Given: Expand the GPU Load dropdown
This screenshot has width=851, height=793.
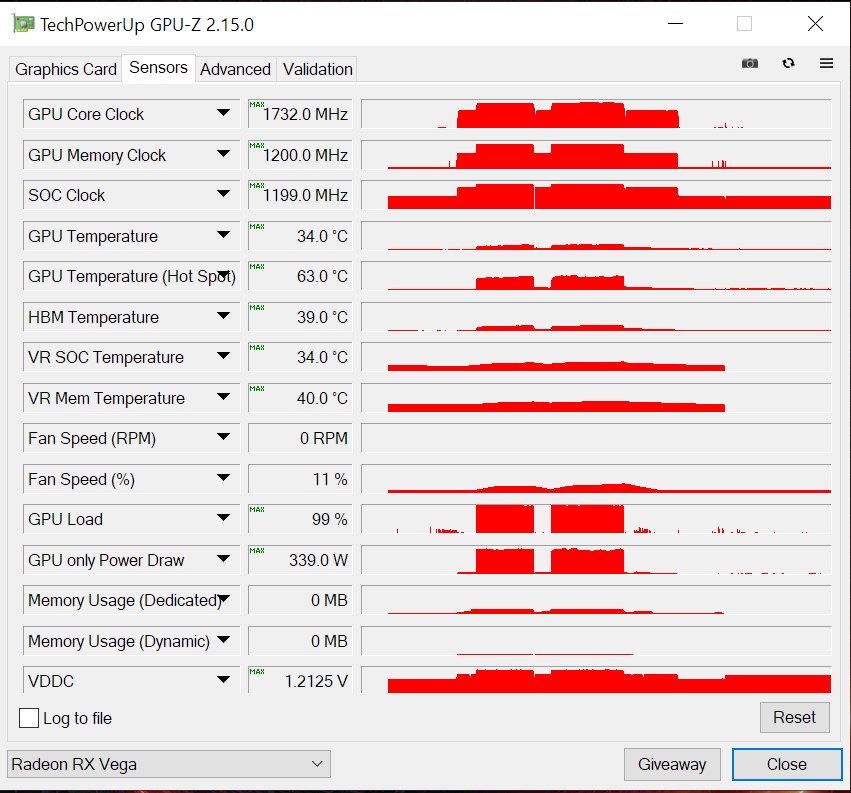Looking at the screenshot, I should point(223,518).
